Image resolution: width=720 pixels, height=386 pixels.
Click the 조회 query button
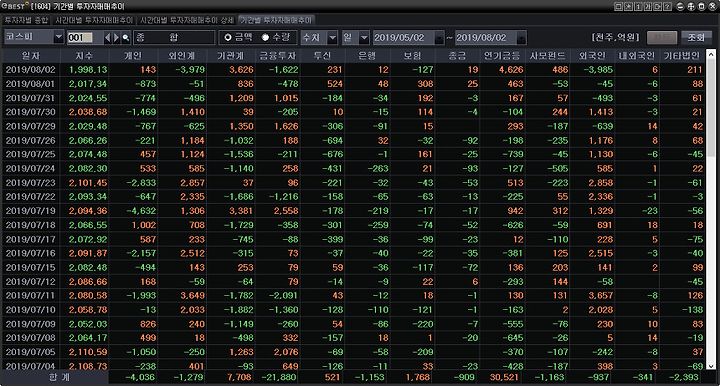pos(696,38)
